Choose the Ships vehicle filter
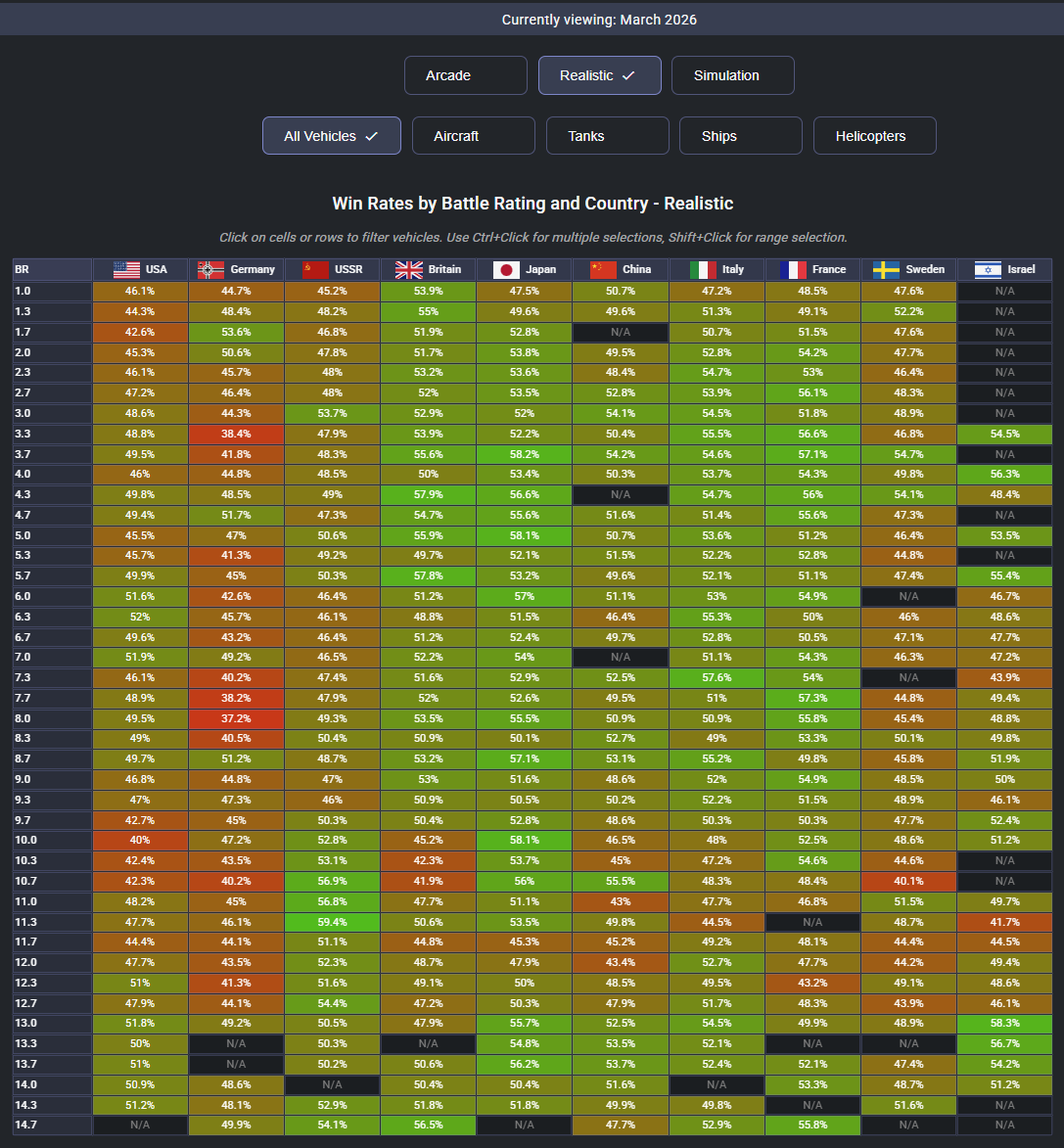 [740, 136]
